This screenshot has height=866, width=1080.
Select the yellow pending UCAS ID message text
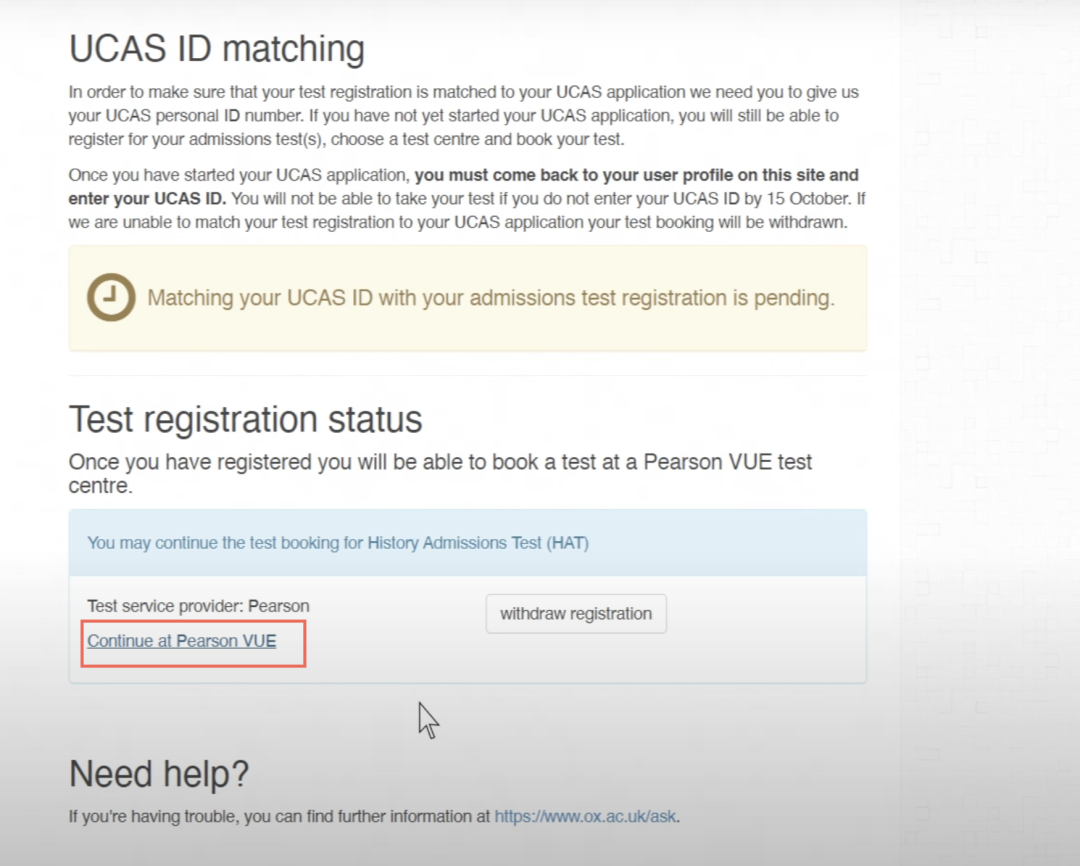[x=491, y=298]
